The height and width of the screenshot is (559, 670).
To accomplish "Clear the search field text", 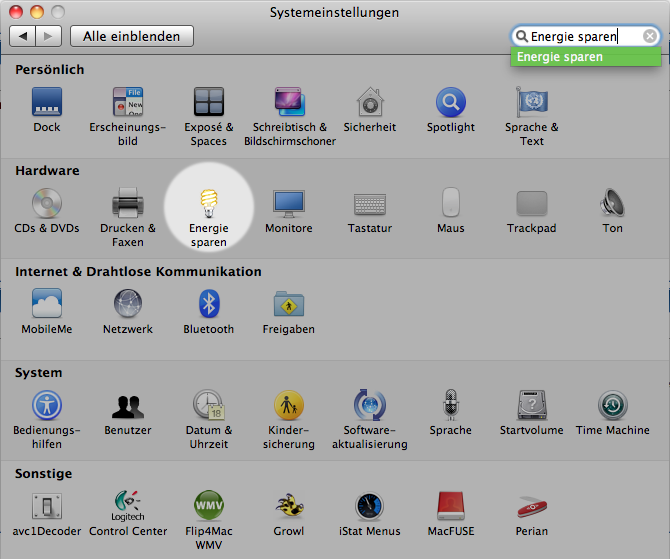I will [x=649, y=36].
